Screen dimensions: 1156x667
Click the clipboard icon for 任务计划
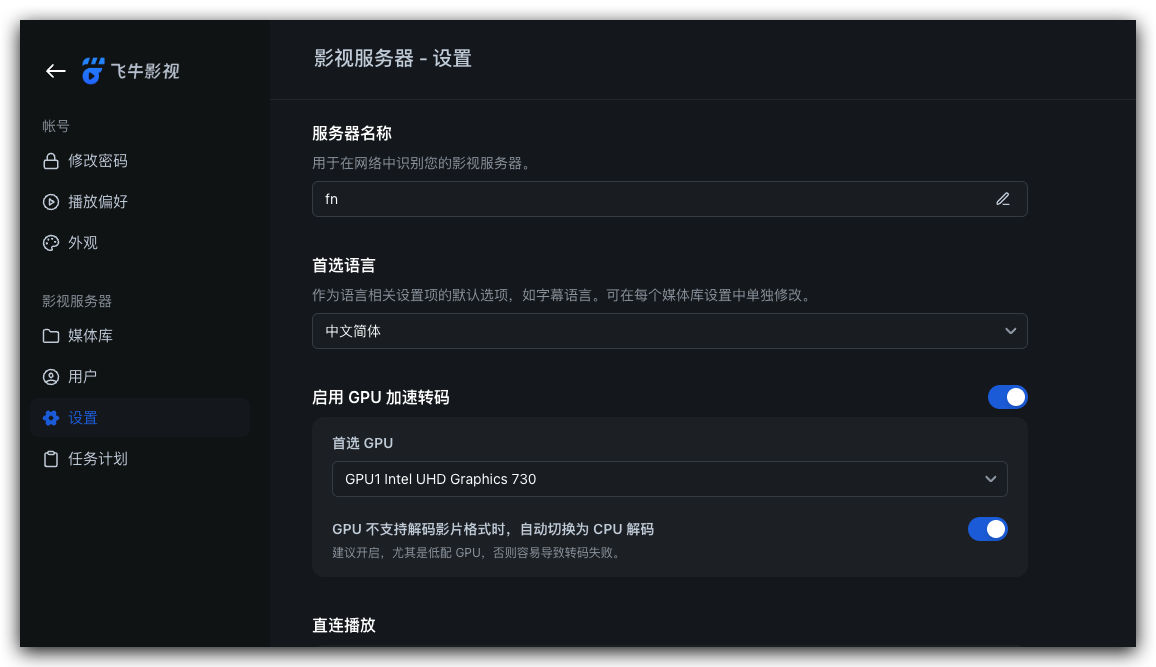pos(51,459)
